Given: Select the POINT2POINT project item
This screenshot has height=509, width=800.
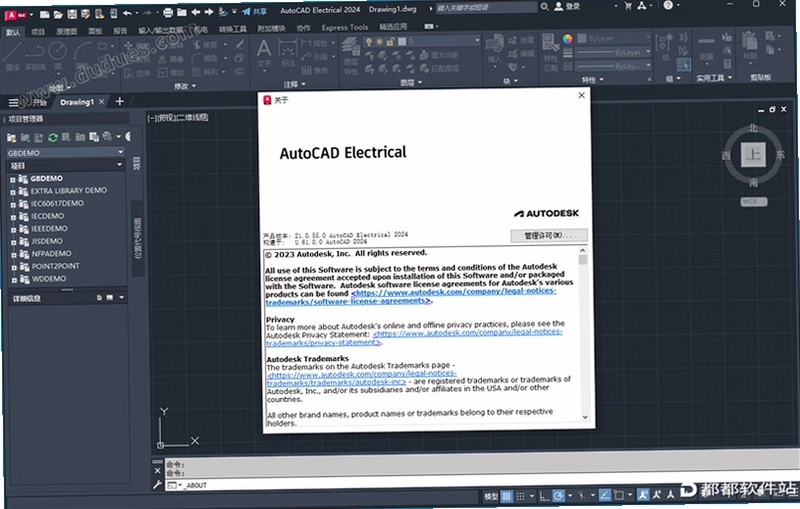Looking at the screenshot, I should pyautogui.click(x=55, y=266).
